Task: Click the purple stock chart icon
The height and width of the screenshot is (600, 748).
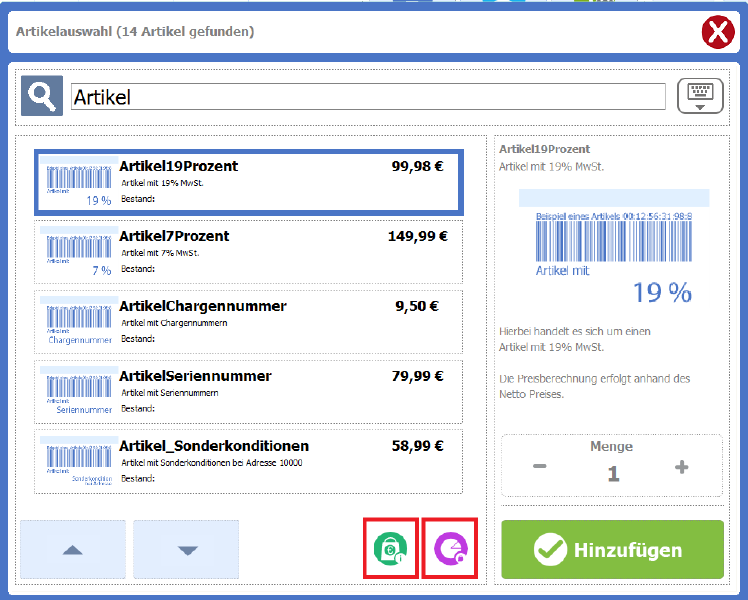Action: click(x=450, y=549)
